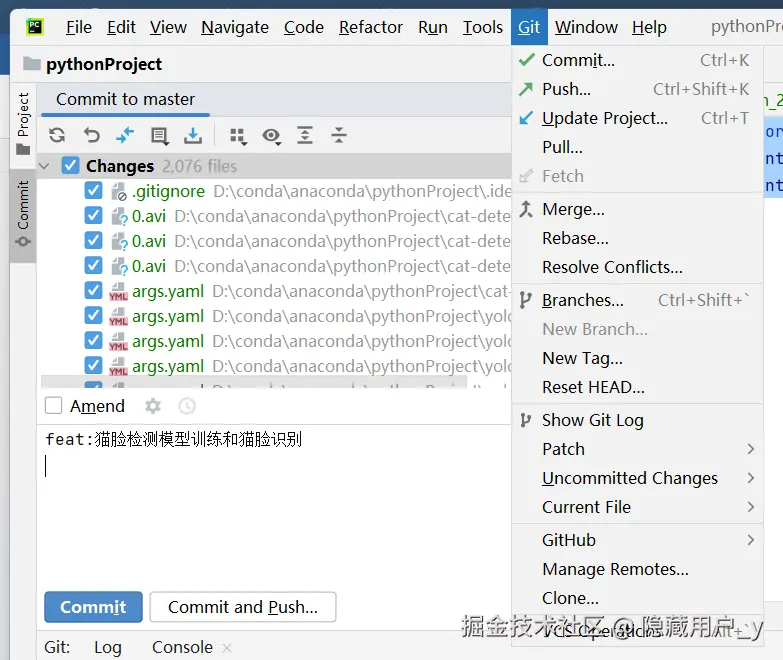Open Branches... from Git menu

coord(638,301)
